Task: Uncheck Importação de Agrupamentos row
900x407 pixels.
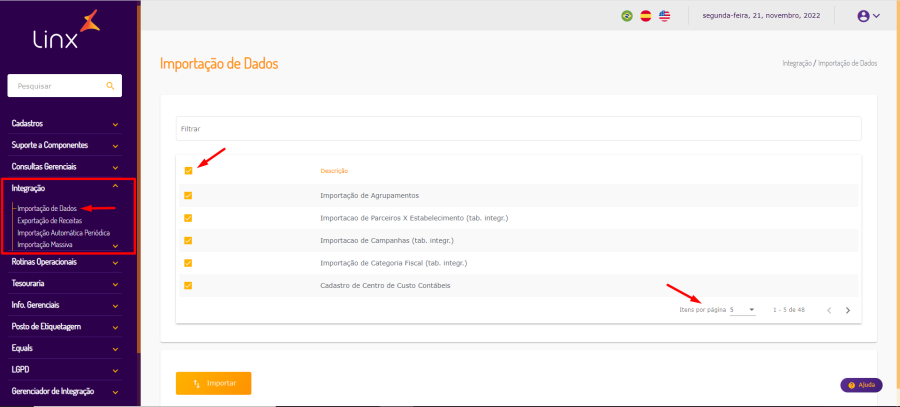Action: point(188,196)
